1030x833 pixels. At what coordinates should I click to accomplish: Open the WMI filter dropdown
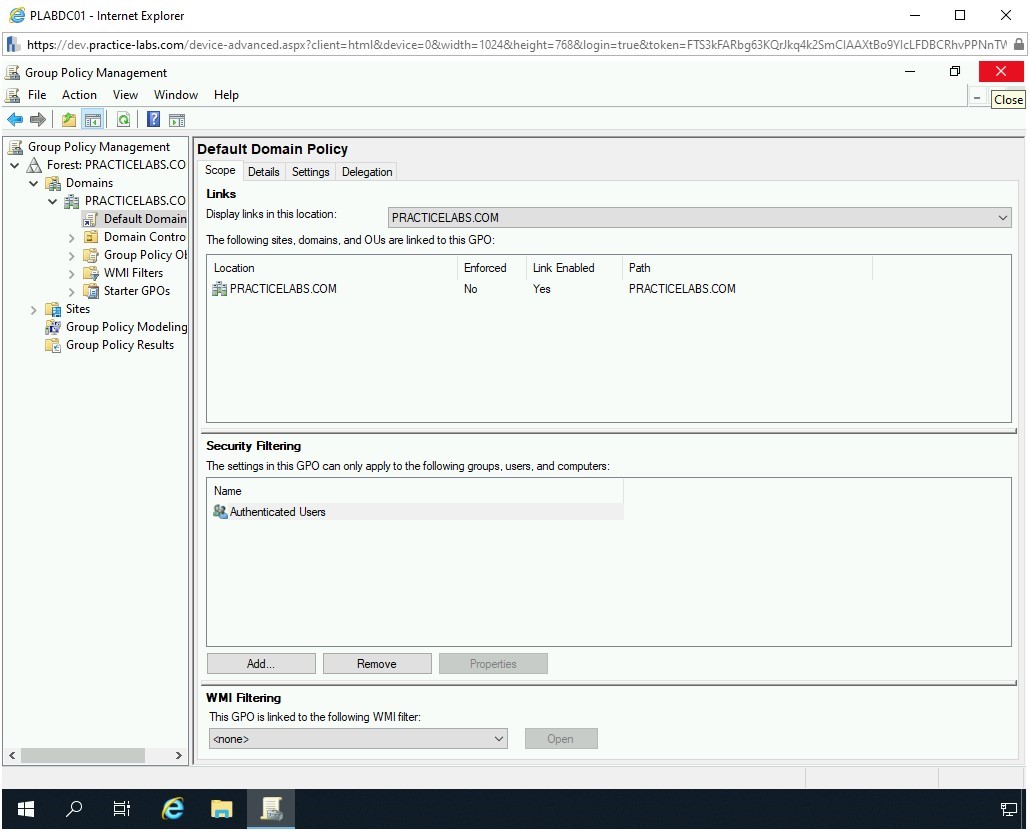point(358,739)
